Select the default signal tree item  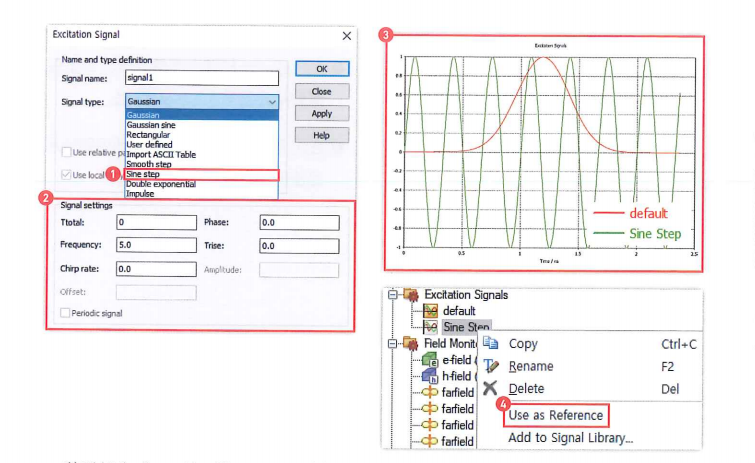pos(459,311)
